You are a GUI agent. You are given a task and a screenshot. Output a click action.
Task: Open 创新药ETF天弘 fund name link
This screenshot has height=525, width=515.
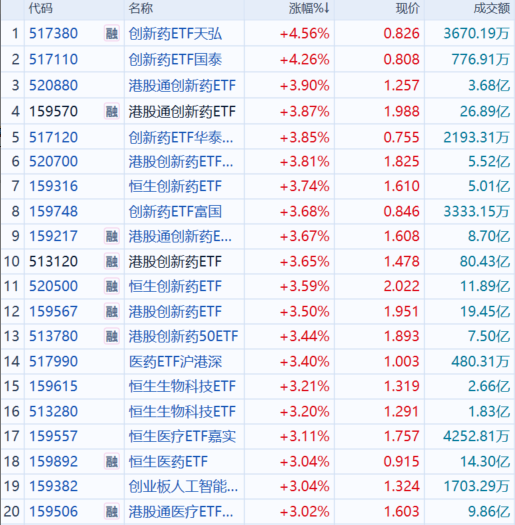pyautogui.click(x=175, y=33)
